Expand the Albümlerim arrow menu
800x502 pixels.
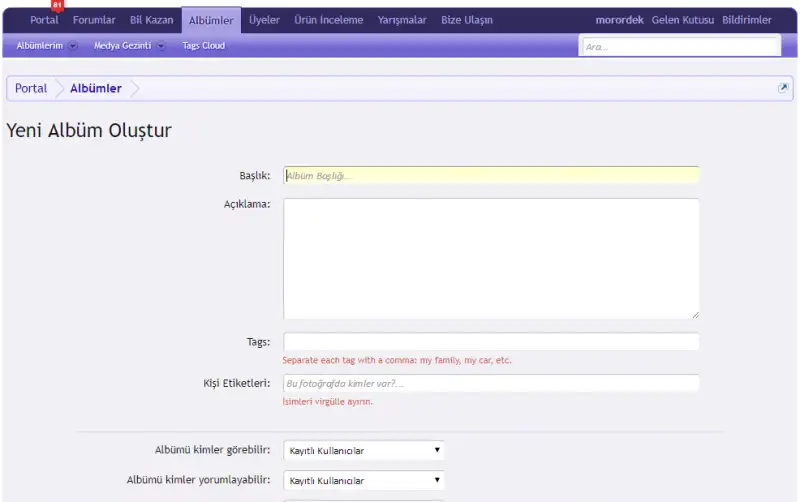pos(73,46)
